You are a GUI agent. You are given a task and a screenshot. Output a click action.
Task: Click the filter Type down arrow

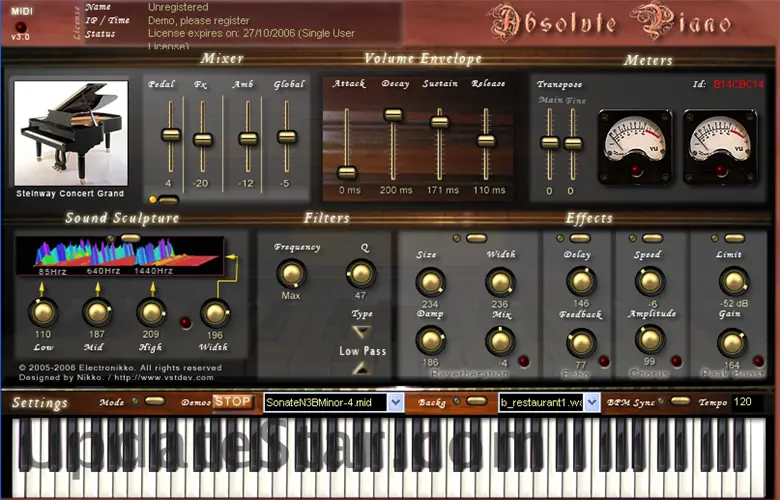click(361, 333)
